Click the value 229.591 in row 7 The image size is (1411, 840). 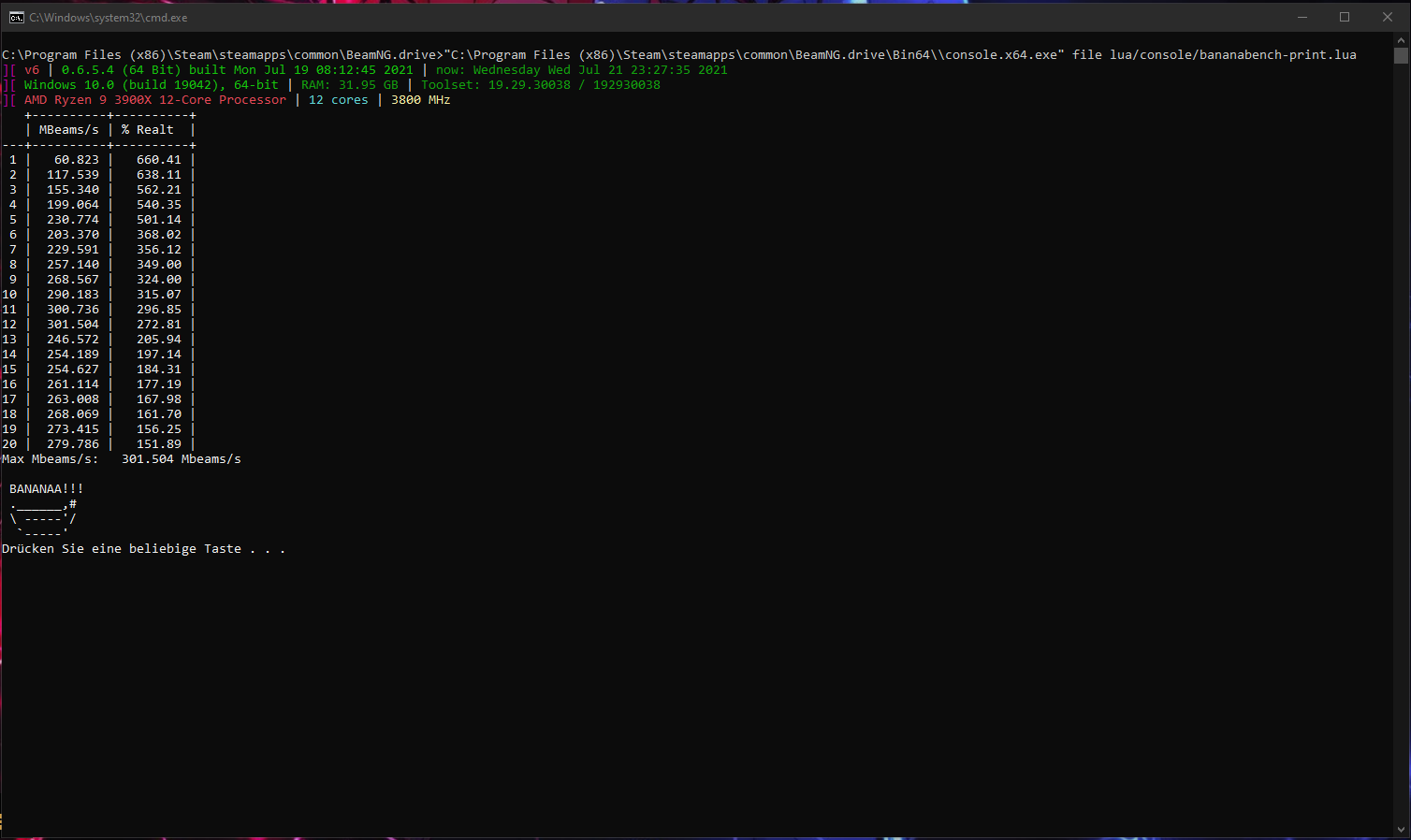point(73,250)
